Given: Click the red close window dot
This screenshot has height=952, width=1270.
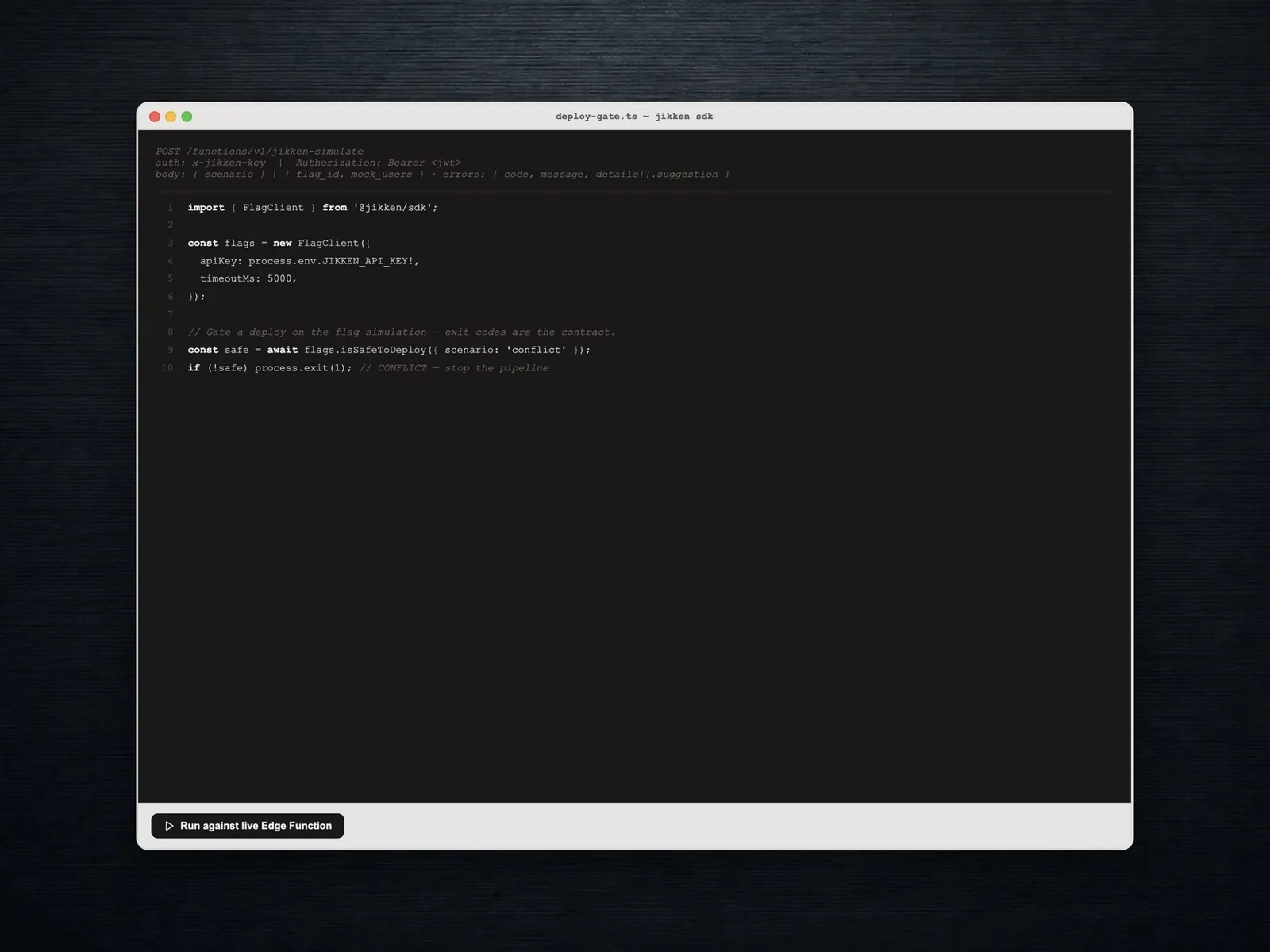Looking at the screenshot, I should tap(155, 117).
